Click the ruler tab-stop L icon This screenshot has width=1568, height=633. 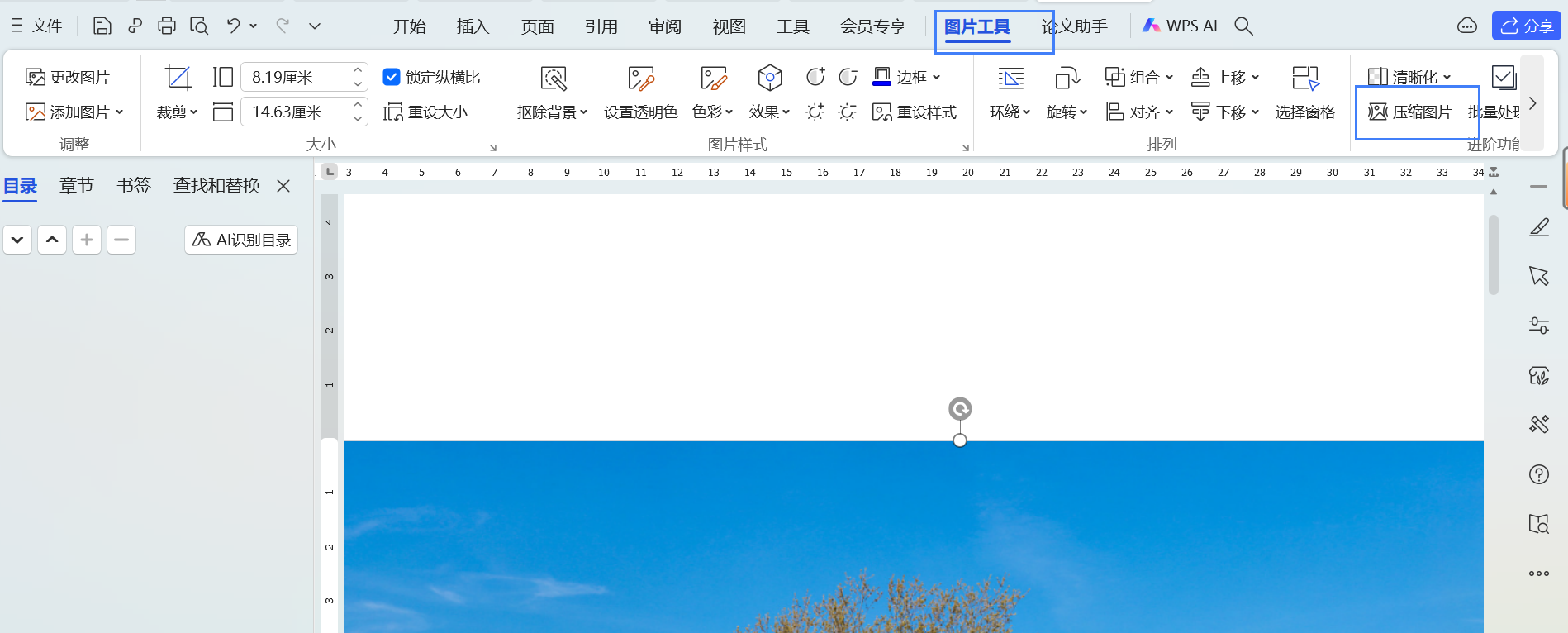(x=330, y=172)
